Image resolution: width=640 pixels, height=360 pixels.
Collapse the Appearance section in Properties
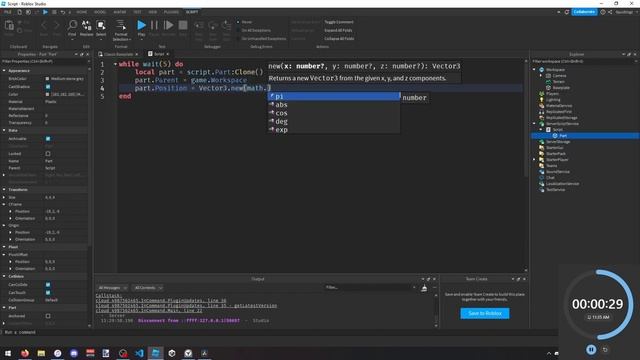point(4,71)
